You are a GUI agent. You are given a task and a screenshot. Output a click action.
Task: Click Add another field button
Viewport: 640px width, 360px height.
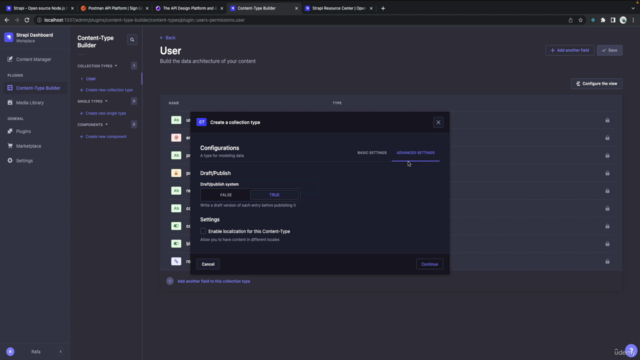(570, 50)
